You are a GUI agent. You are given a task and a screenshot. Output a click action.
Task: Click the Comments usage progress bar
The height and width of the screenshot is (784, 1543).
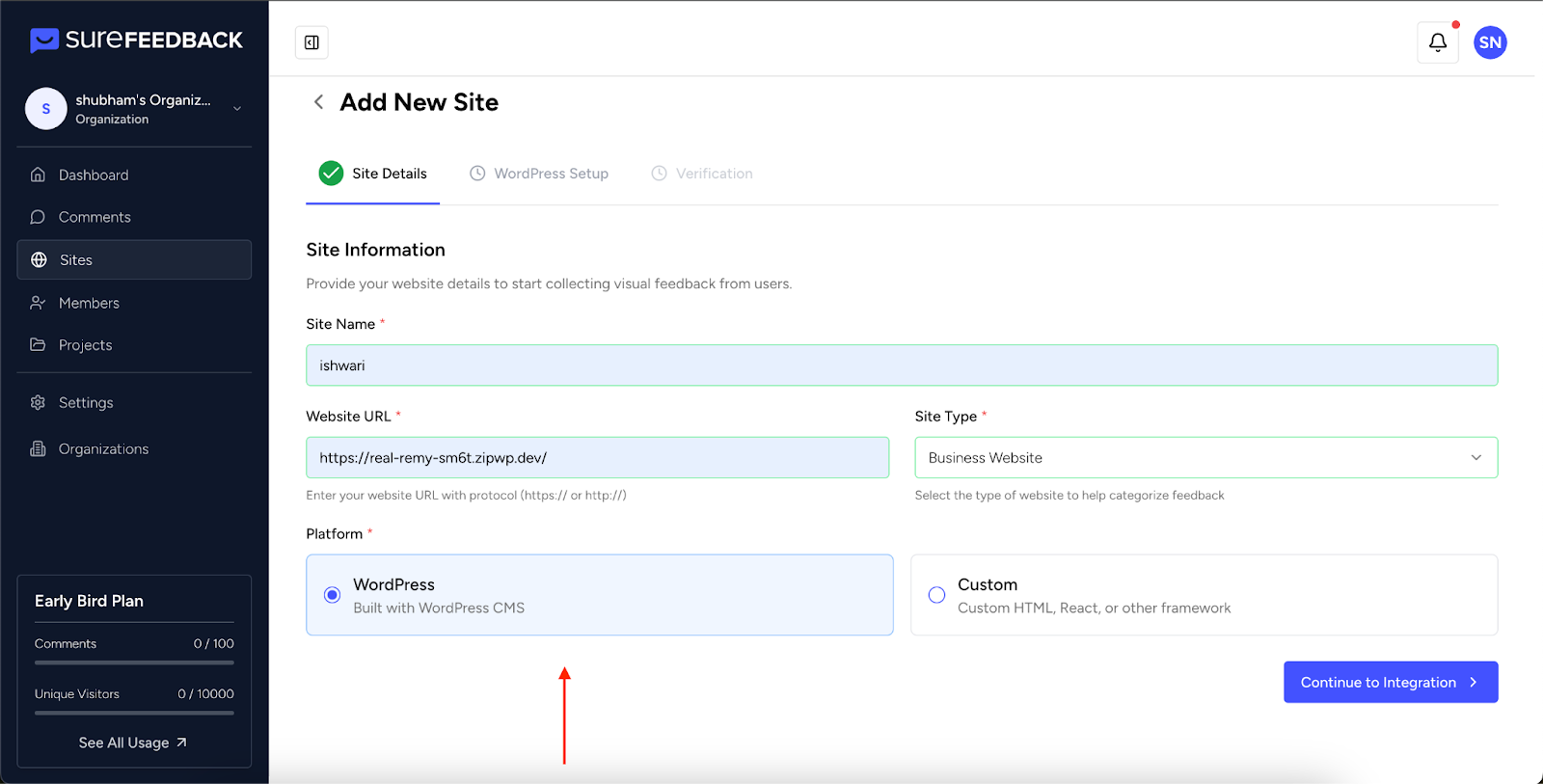[x=134, y=662]
